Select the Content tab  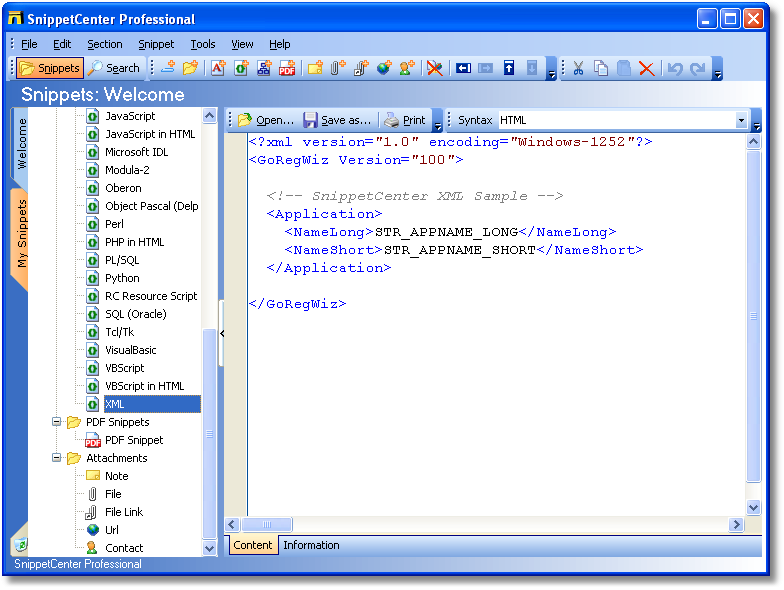click(252, 545)
